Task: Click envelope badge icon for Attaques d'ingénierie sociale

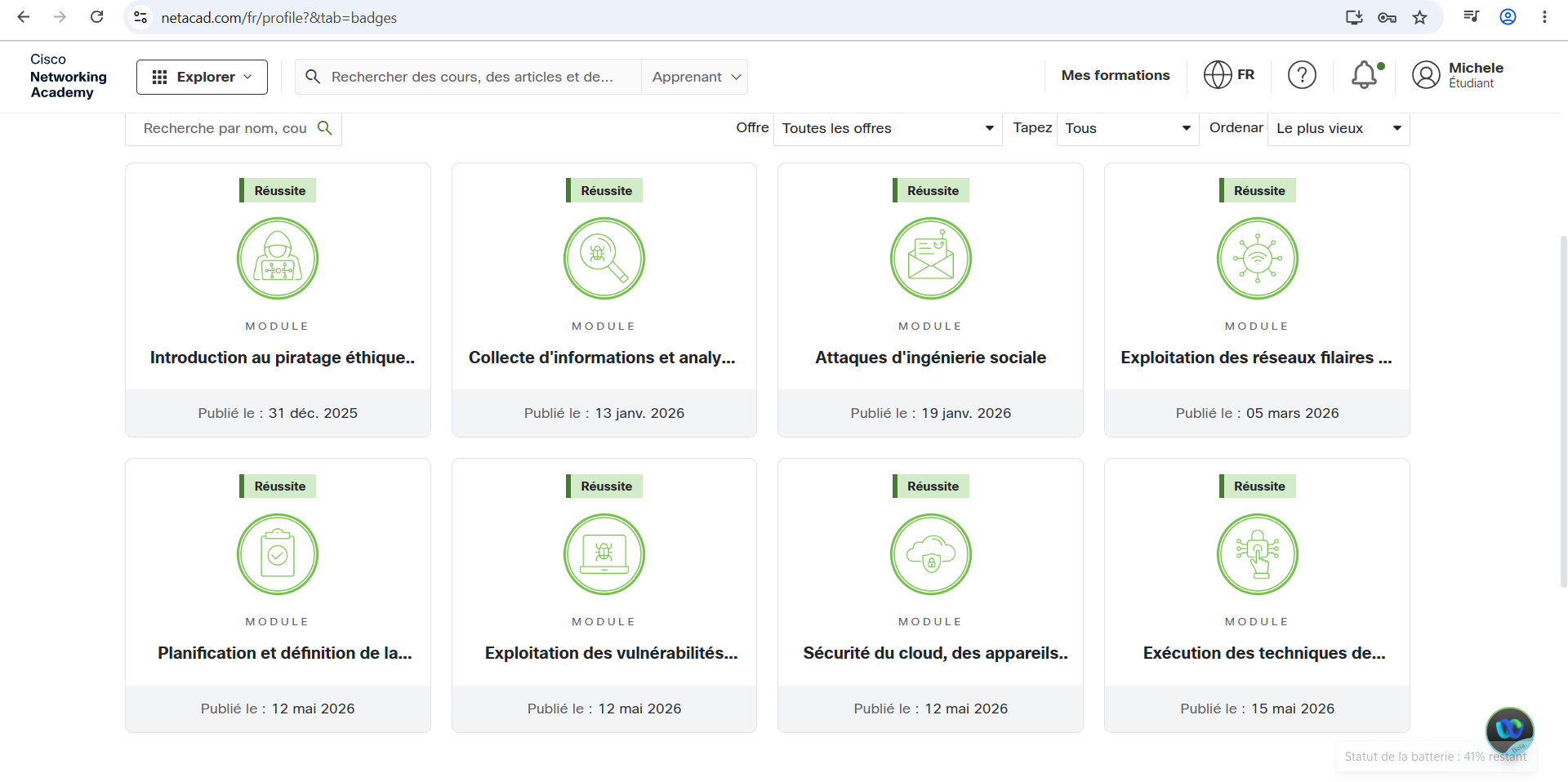Action: pos(931,258)
